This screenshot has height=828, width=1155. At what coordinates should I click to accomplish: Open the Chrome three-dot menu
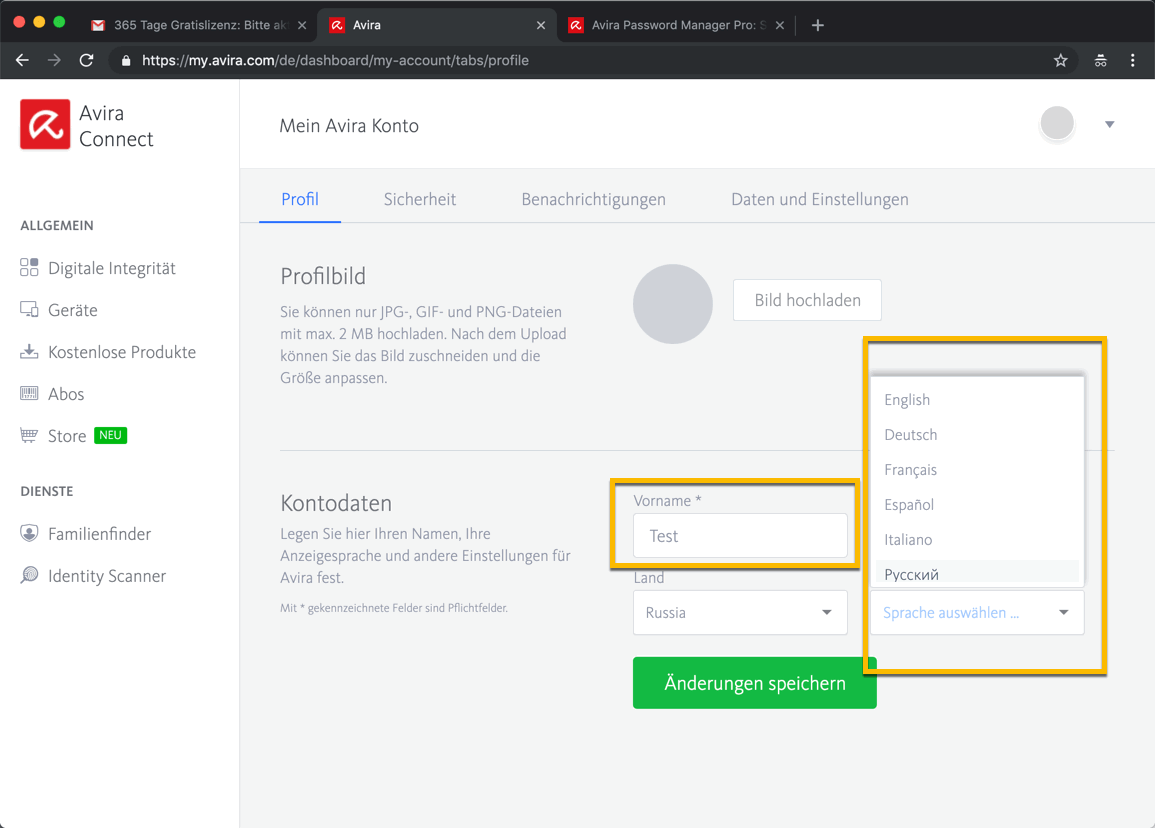[1133, 60]
